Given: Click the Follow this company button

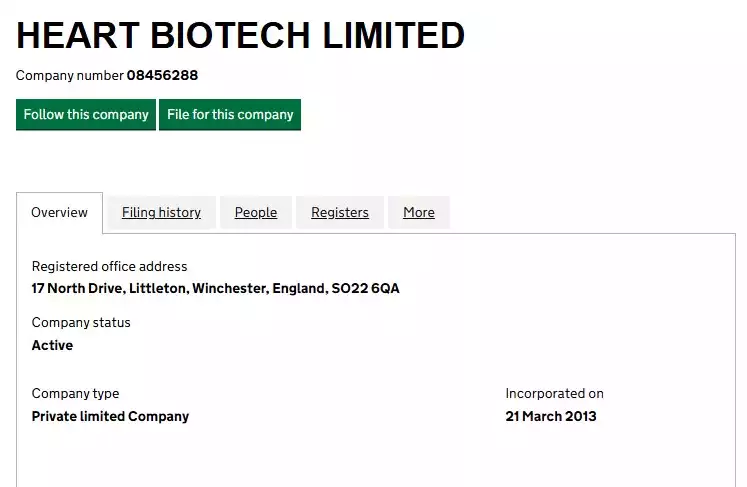Looking at the screenshot, I should coord(86,114).
